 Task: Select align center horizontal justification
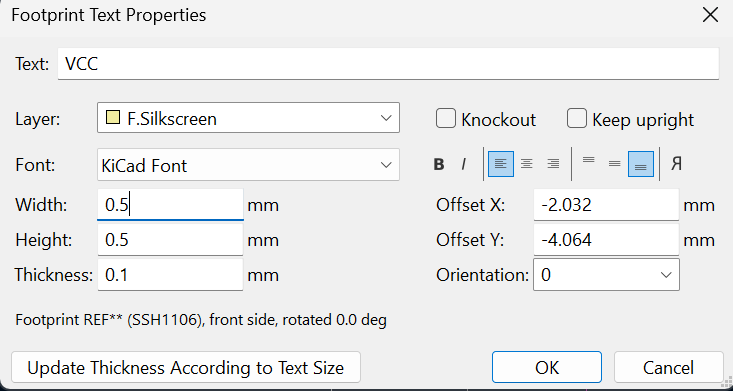pyautogui.click(x=527, y=164)
